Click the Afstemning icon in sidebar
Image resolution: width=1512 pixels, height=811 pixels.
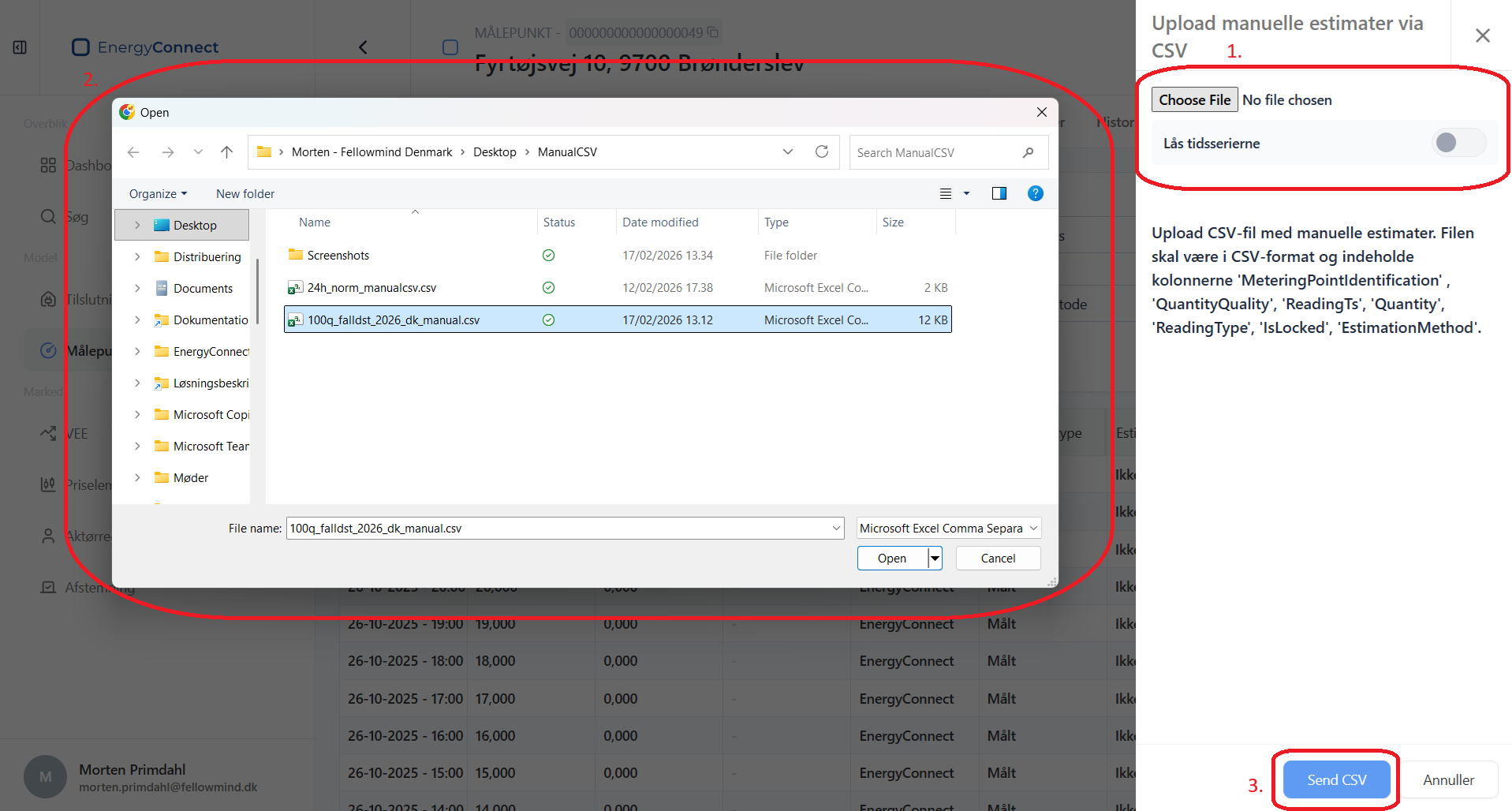tap(48, 587)
